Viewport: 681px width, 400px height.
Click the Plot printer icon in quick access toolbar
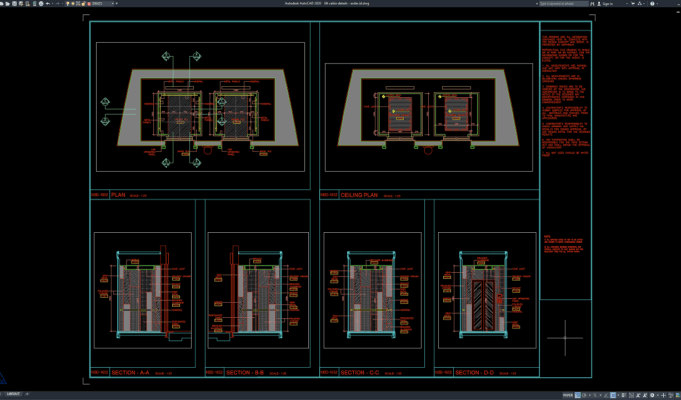[41, 3]
